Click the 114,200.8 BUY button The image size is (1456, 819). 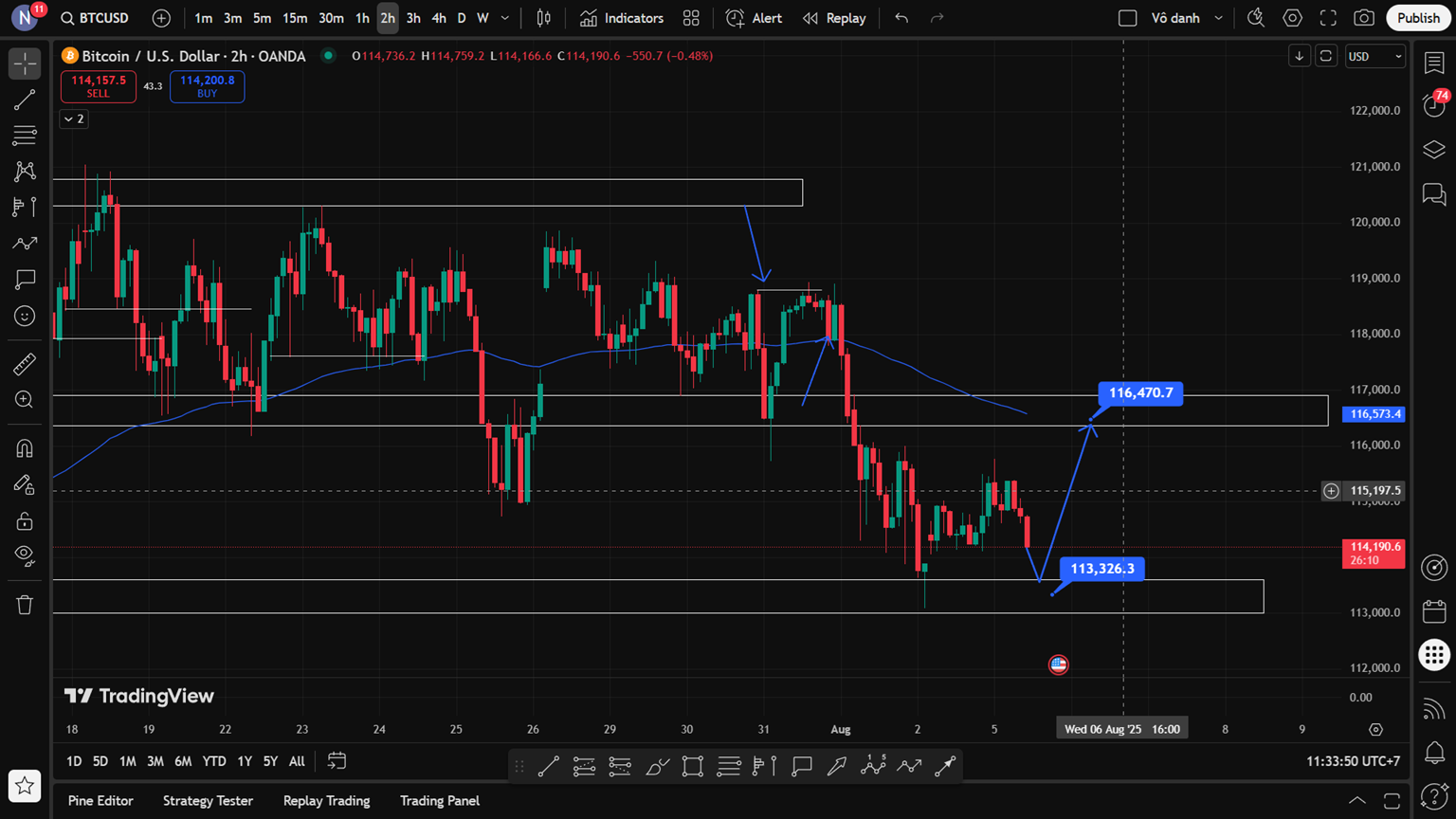pos(208,86)
